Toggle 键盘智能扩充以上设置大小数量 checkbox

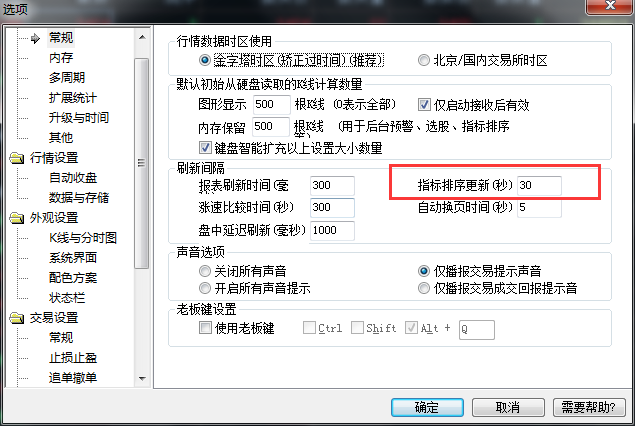click(x=205, y=147)
